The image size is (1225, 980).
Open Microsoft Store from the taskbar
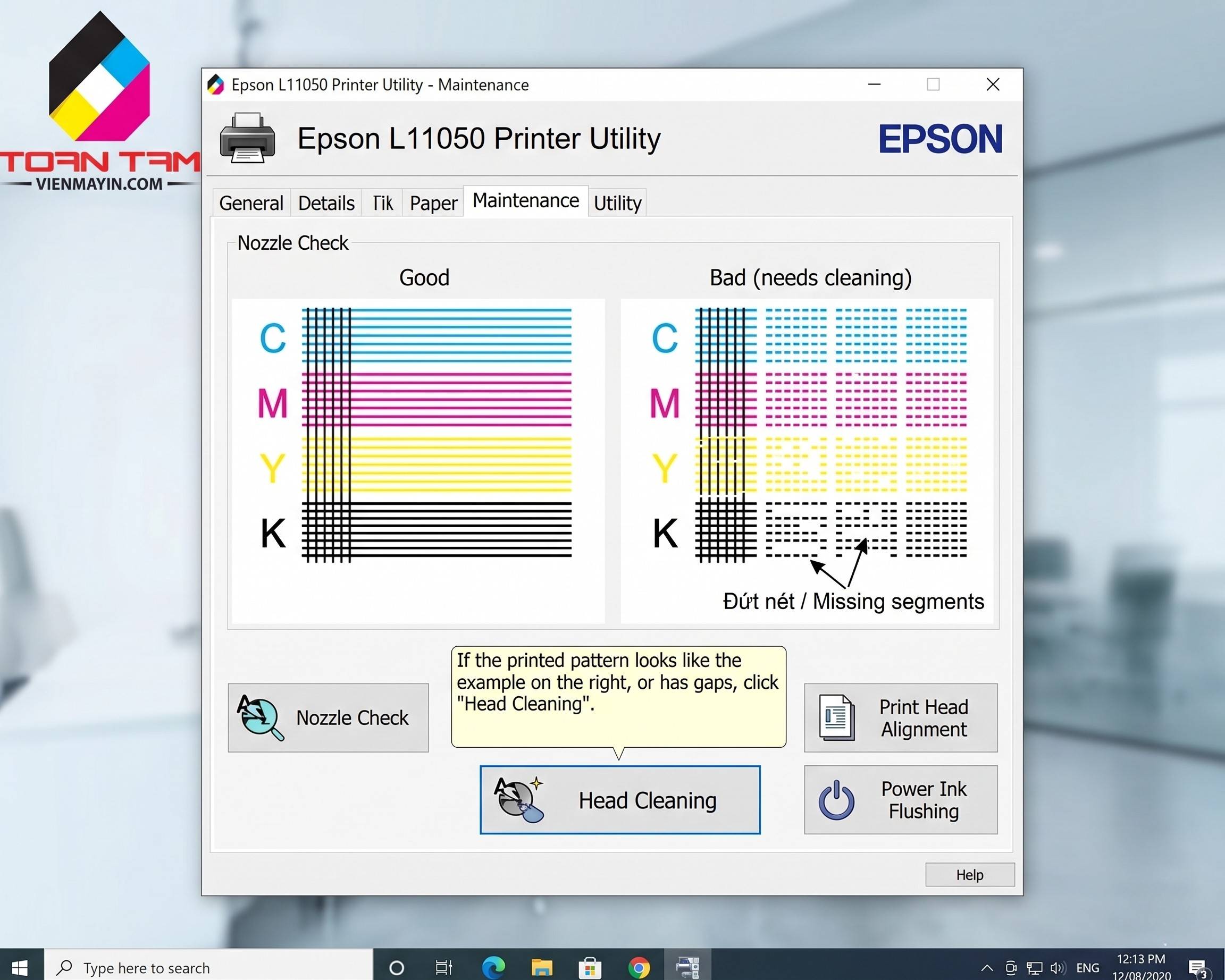pos(591,967)
